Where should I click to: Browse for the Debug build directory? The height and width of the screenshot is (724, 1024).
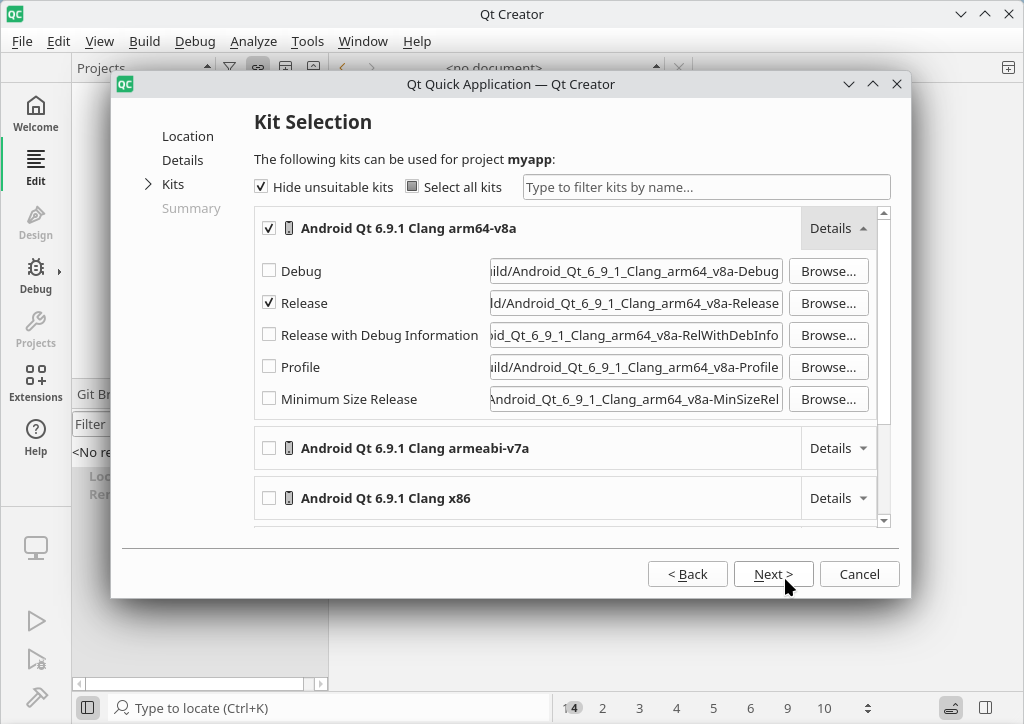829,271
